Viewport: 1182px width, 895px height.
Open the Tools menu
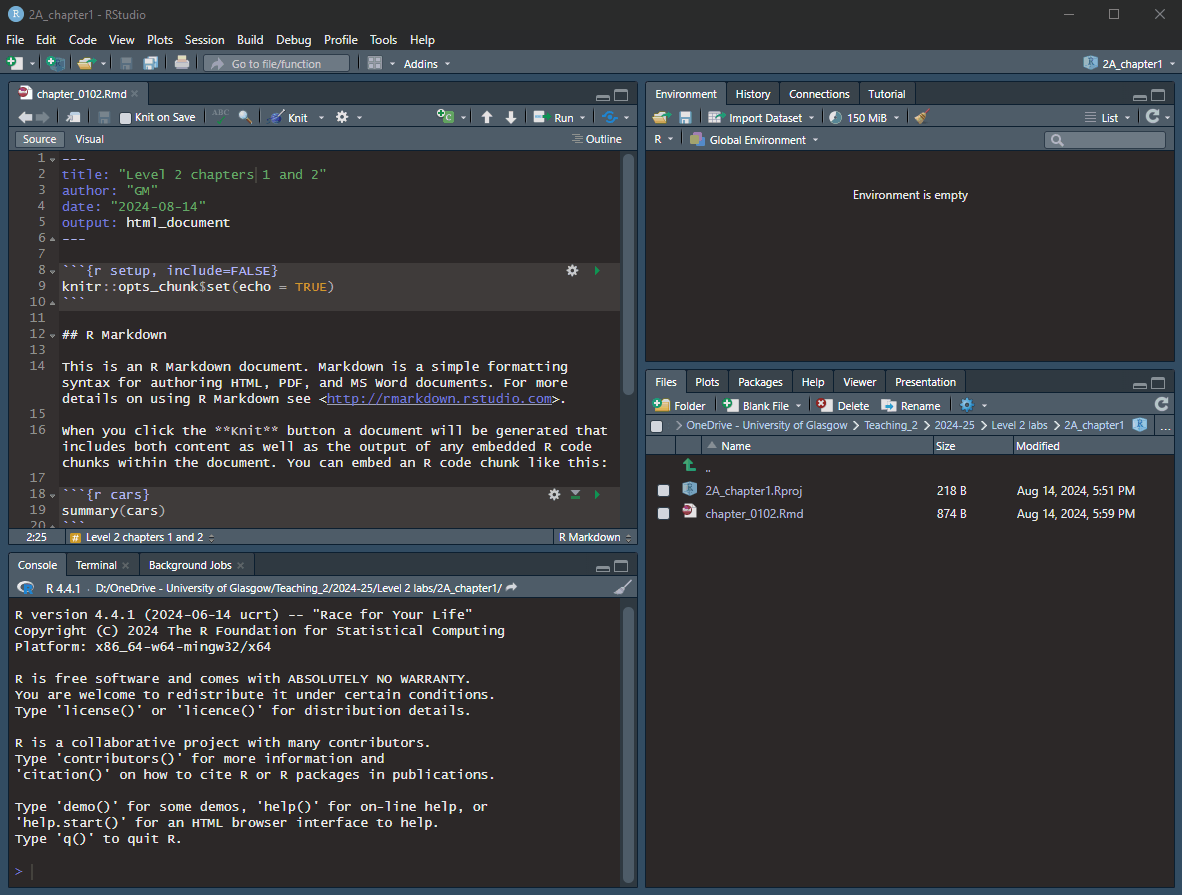click(383, 40)
